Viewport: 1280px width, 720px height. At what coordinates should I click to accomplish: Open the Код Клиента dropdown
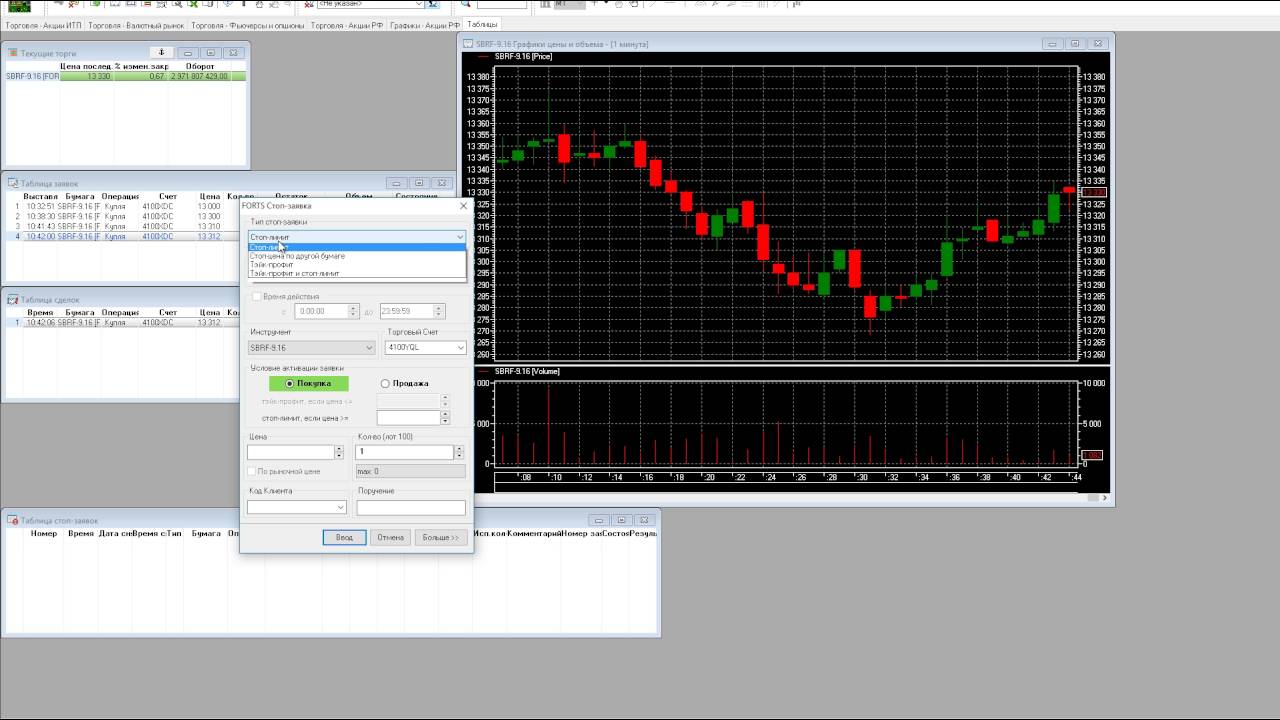pyautogui.click(x=297, y=508)
